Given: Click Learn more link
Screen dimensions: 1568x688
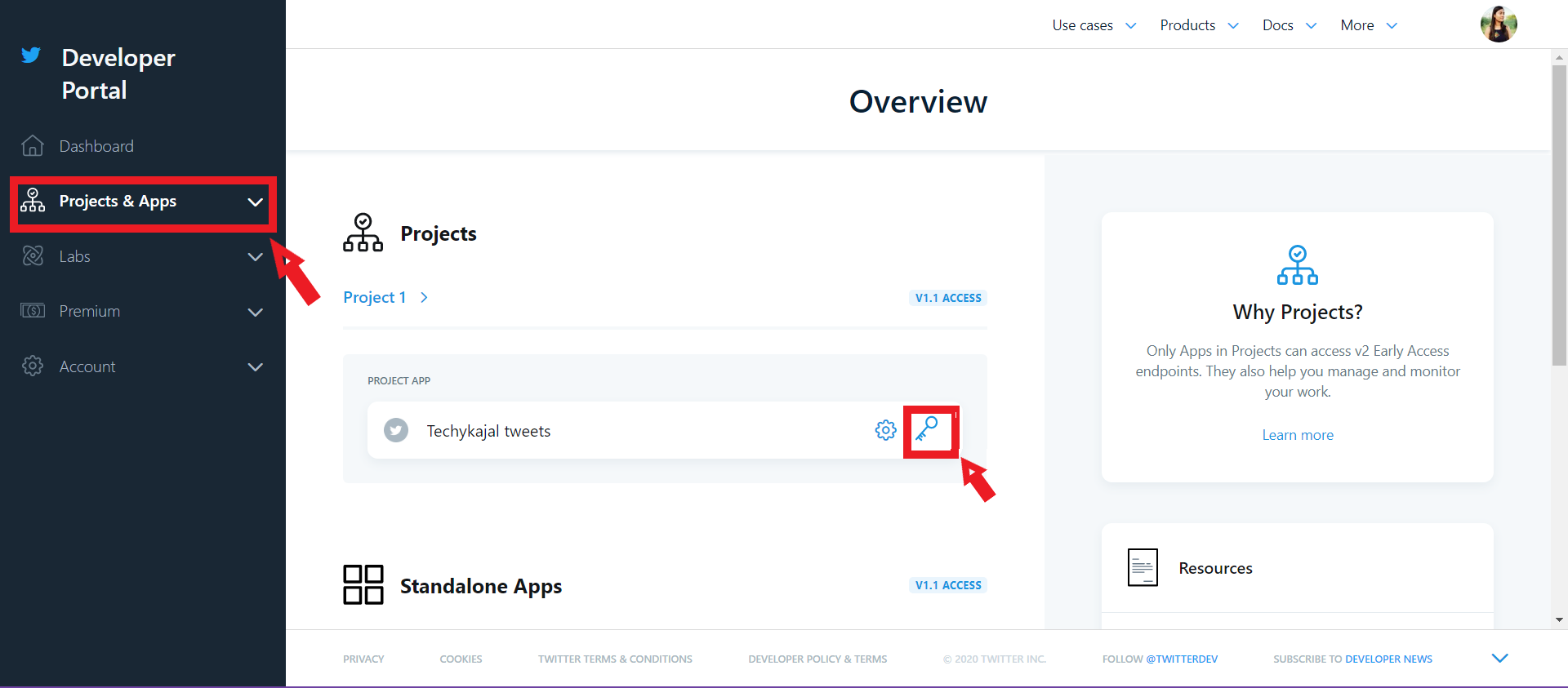Looking at the screenshot, I should 1298,435.
